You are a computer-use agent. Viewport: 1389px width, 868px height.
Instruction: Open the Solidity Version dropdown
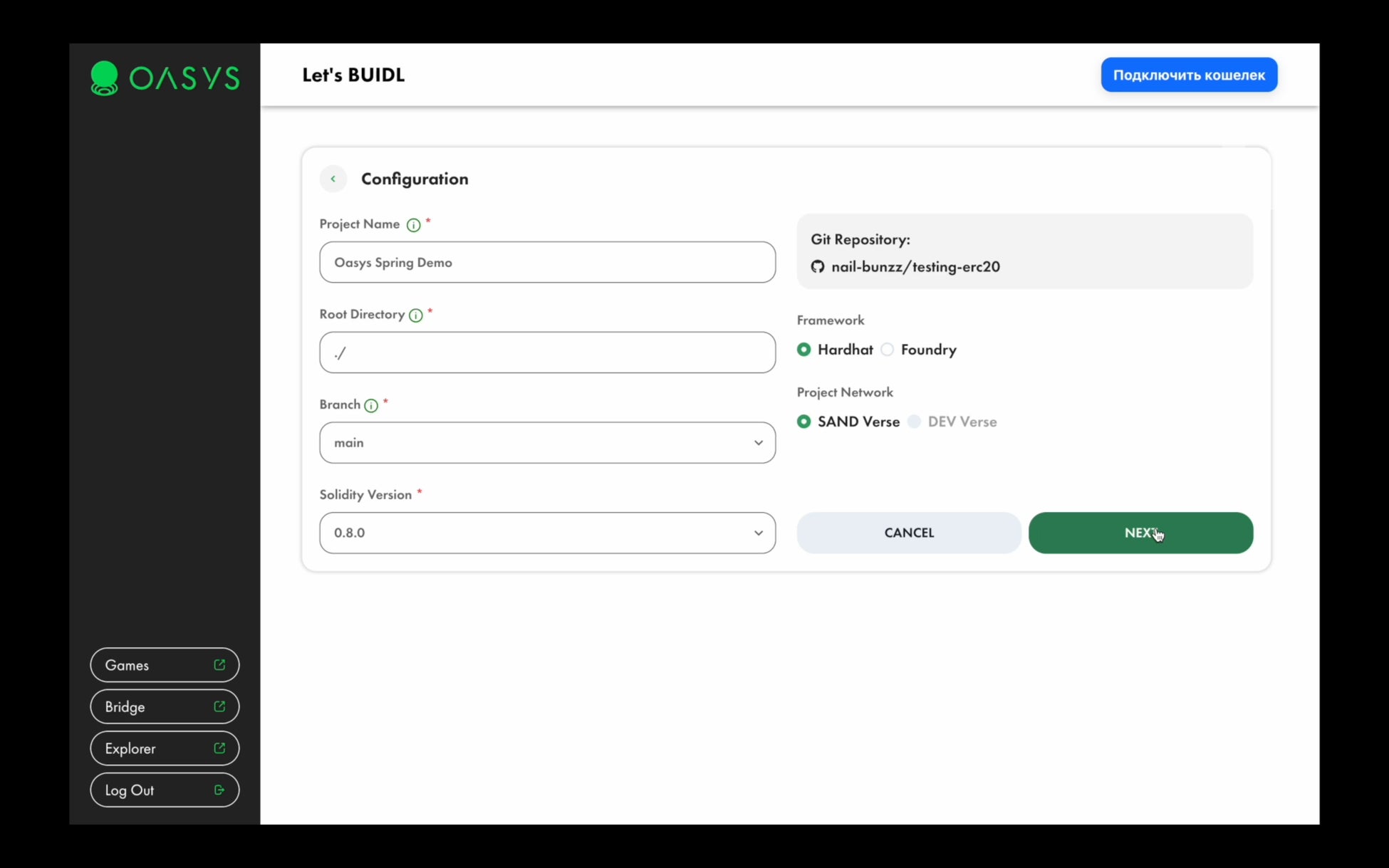547,533
